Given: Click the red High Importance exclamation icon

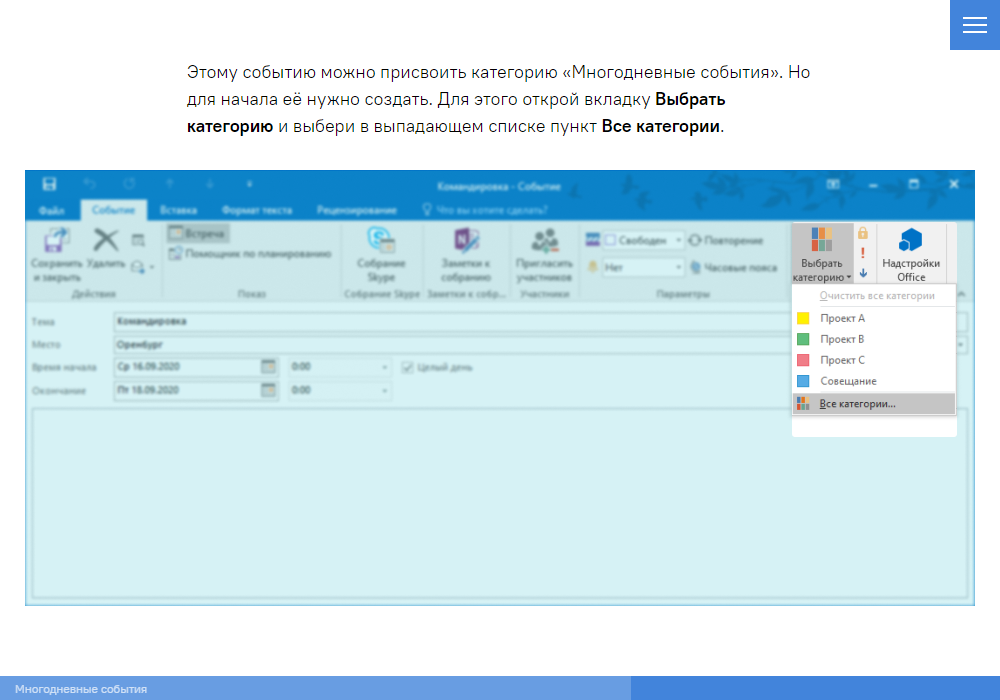Looking at the screenshot, I should 863,253.
